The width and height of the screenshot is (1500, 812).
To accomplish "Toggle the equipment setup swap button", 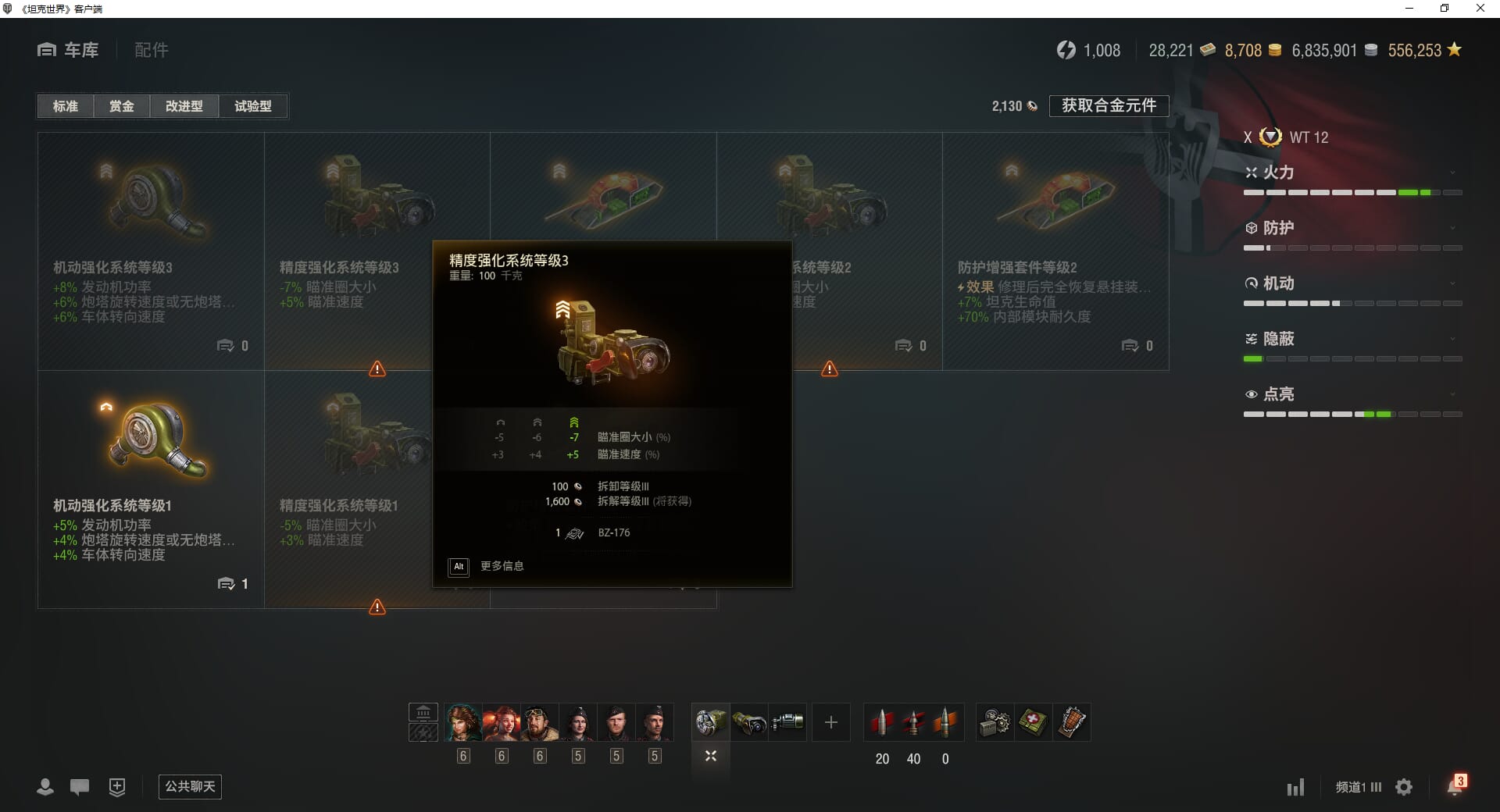I will point(711,756).
